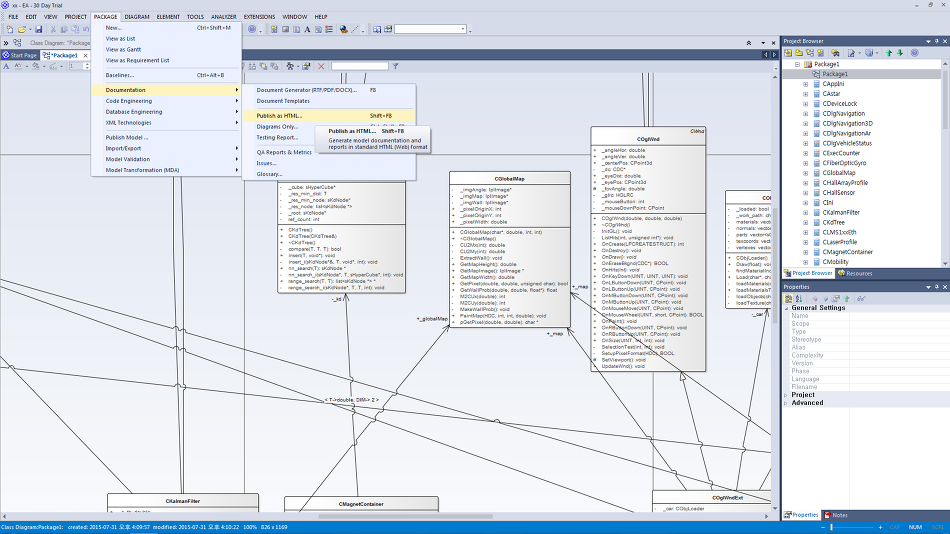This screenshot has height=534, width=950.
Task: Open the FILE menu
Action: [x=13, y=17]
